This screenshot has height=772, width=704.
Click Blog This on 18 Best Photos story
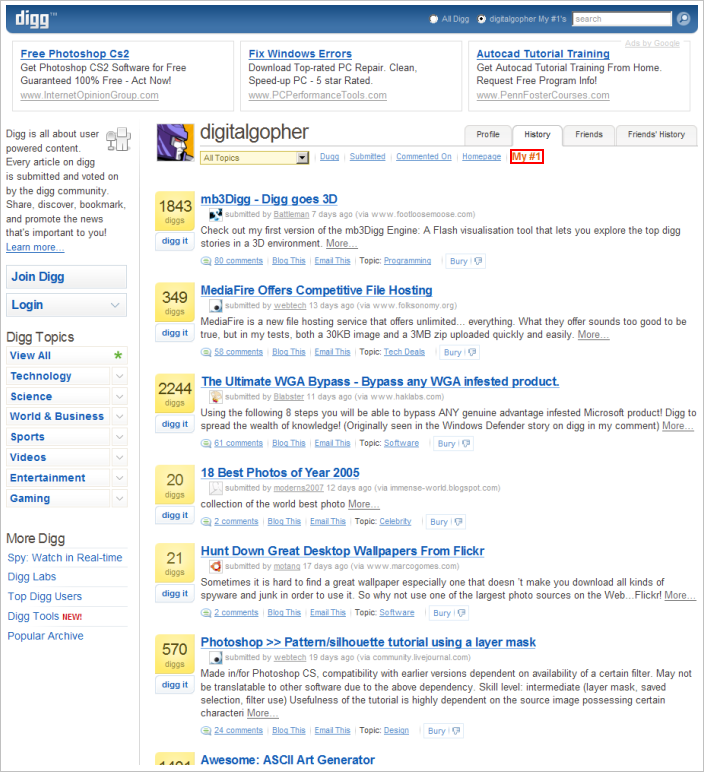point(284,521)
